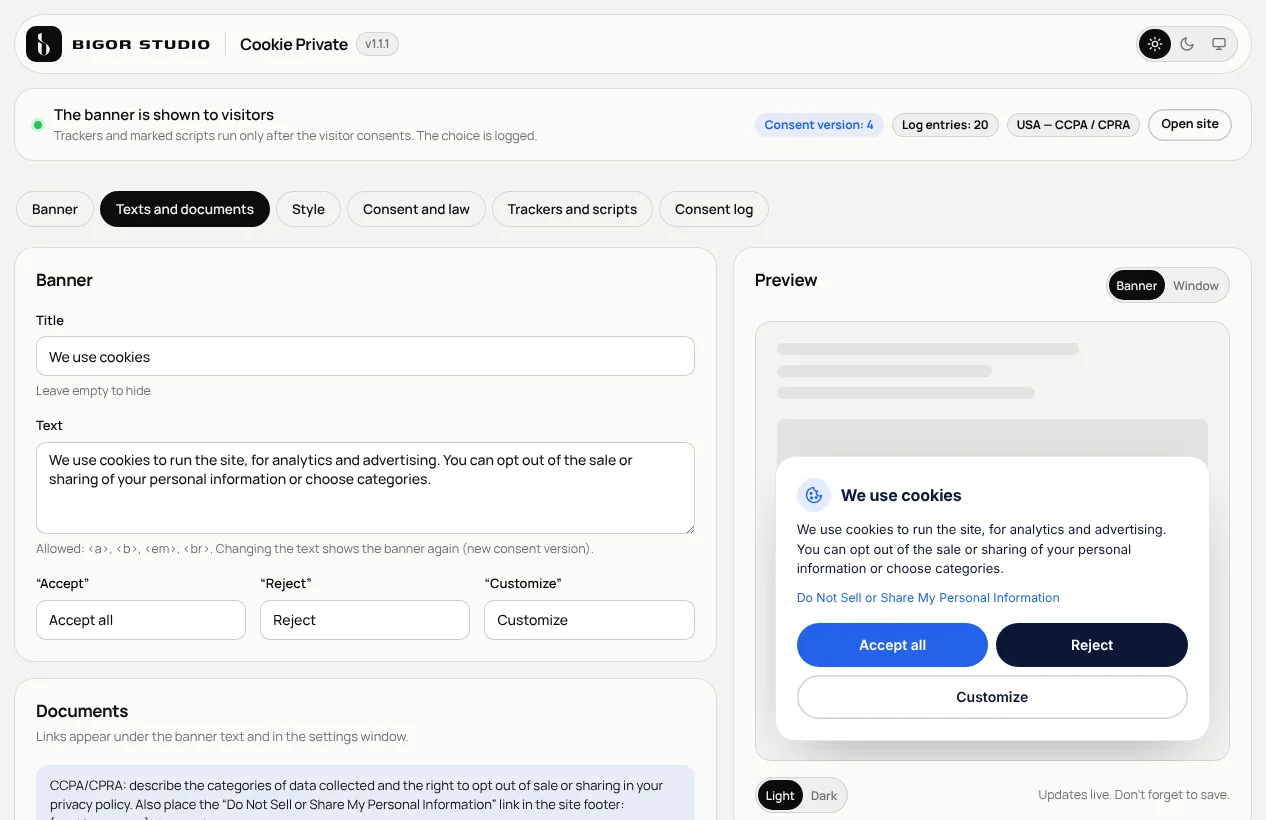Open the Texts and documents tab
Screen dimensions: 1266x820
pos(185,209)
